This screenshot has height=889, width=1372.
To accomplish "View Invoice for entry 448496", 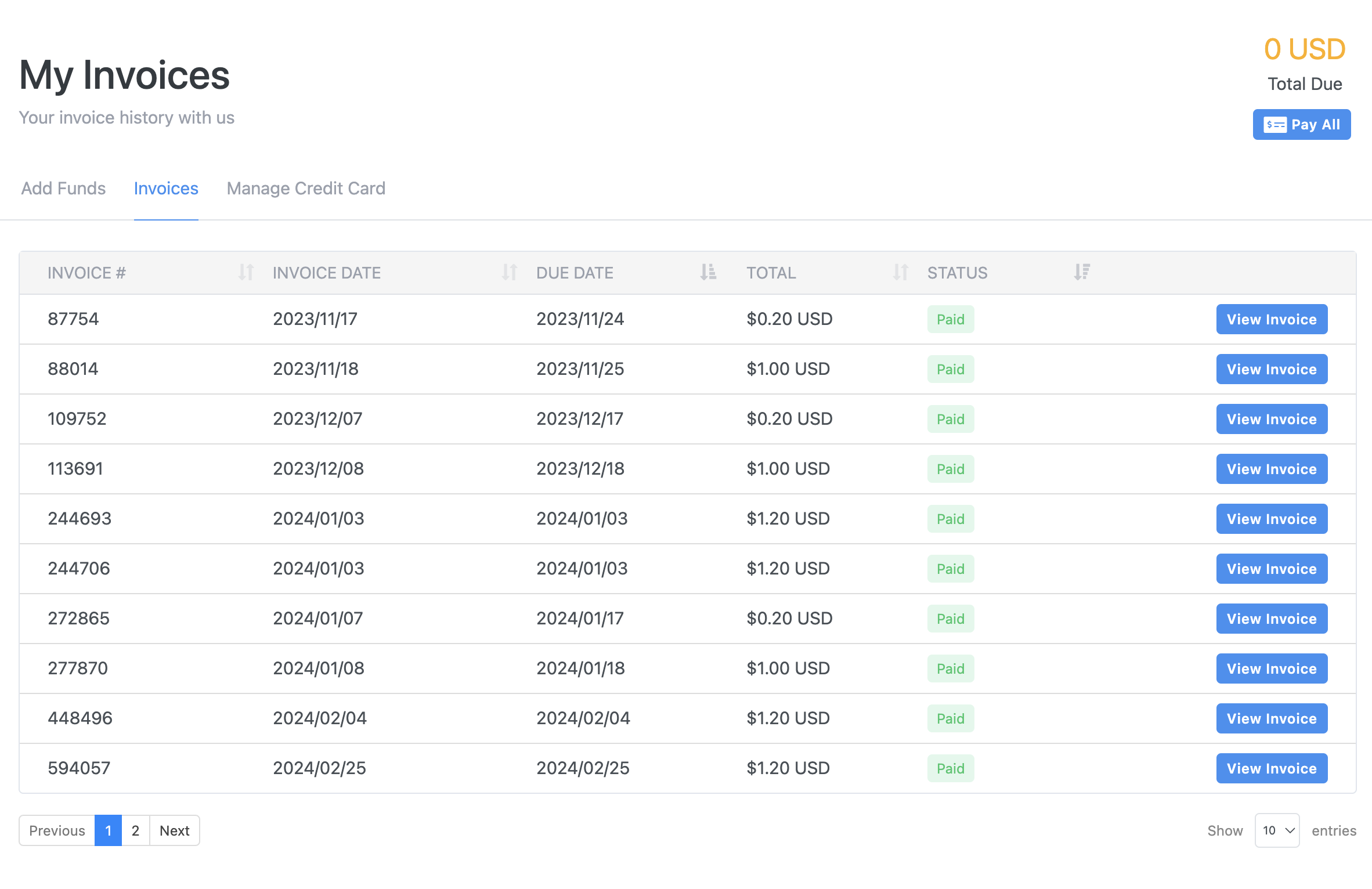I will pyautogui.click(x=1272, y=717).
